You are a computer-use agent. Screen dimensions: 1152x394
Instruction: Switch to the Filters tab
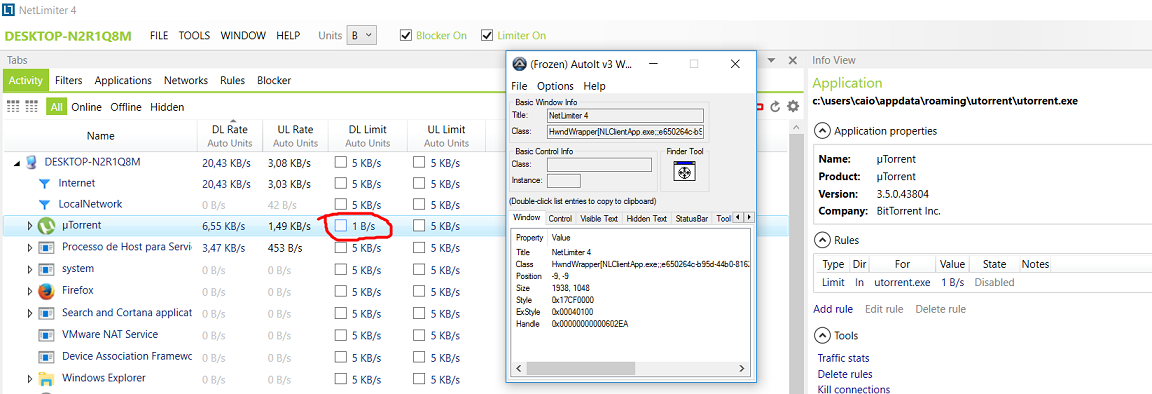point(68,80)
